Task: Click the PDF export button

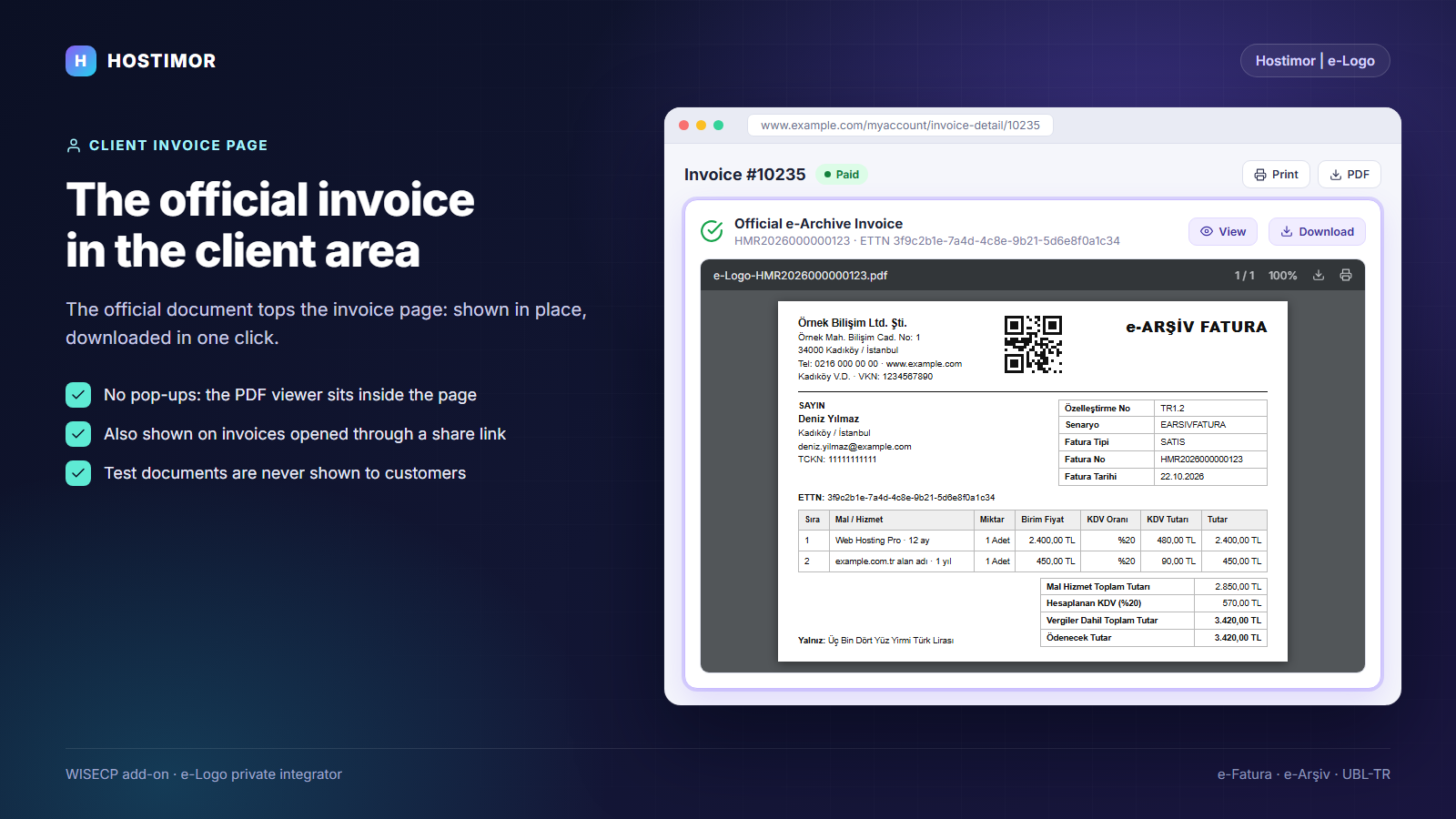Action: [1350, 175]
